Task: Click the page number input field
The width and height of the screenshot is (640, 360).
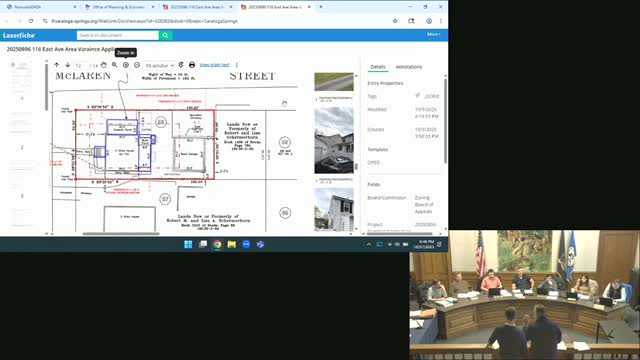Action: click(80, 65)
